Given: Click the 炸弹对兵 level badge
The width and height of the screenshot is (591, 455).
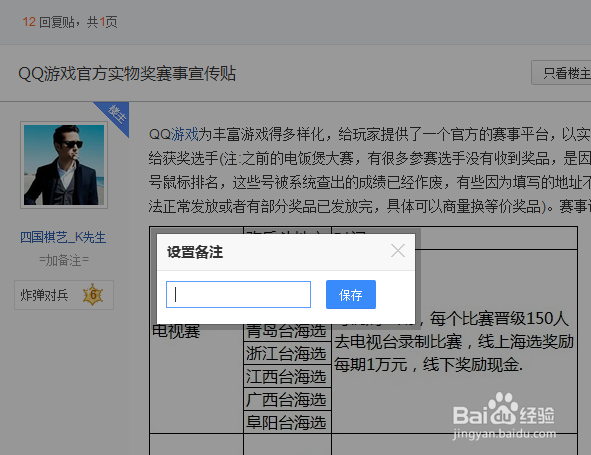Looking at the screenshot, I should (64, 295).
